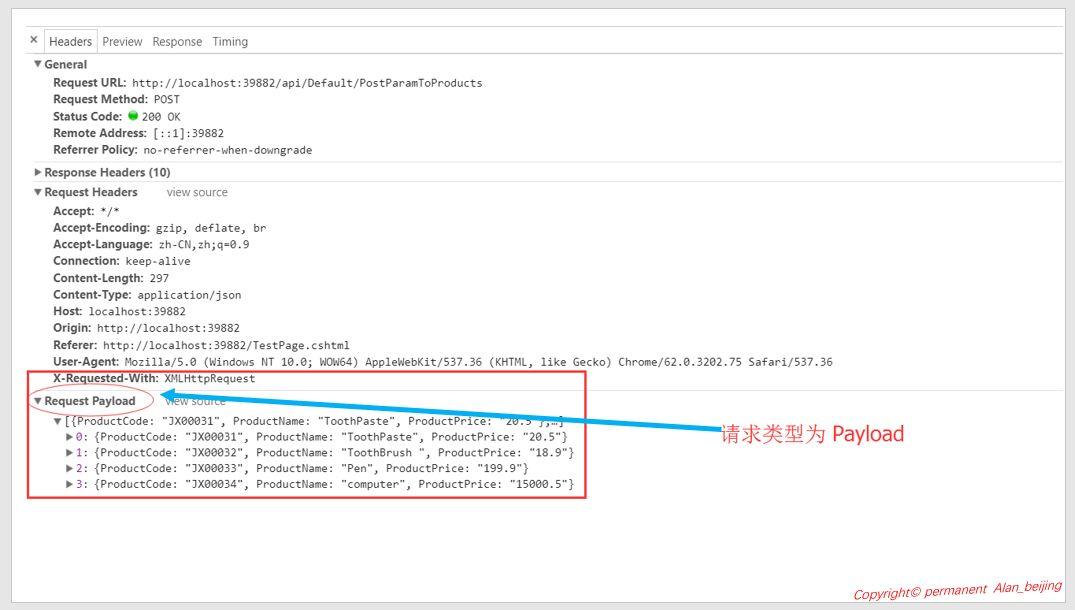Collapse the Request Payload section
The height and width of the screenshot is (610, 1075).
[38, 400]
